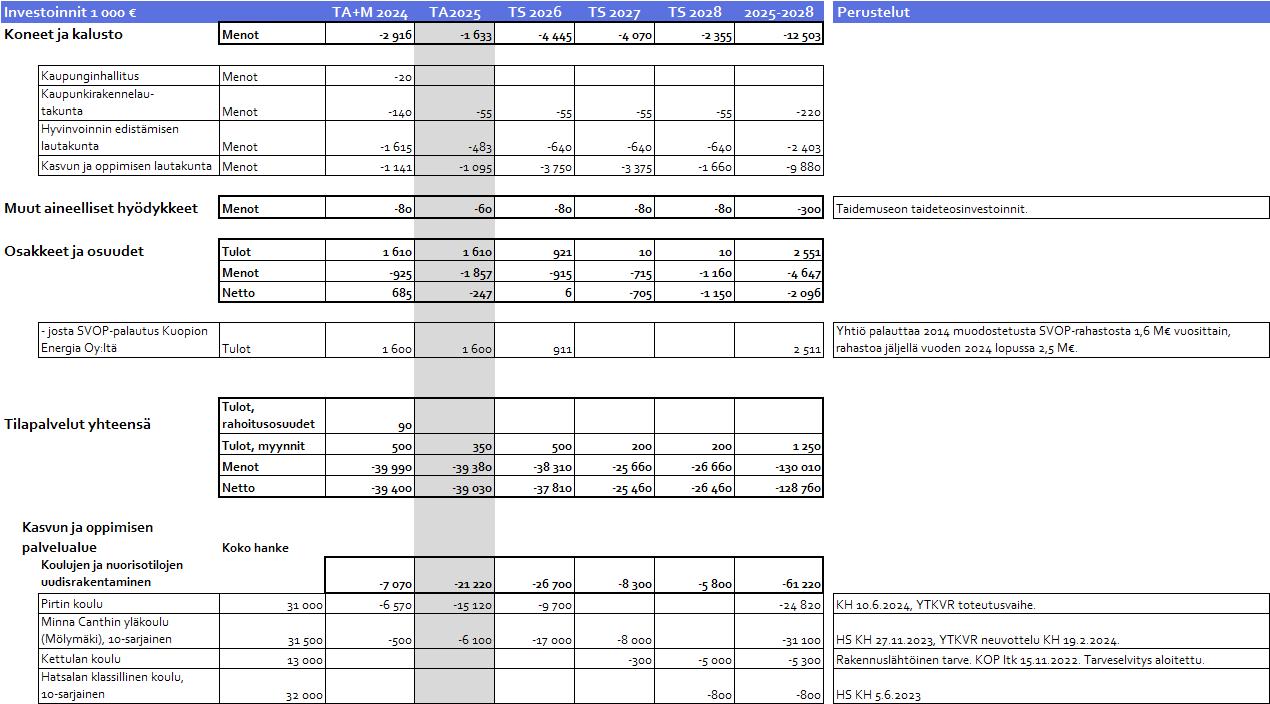
Task: Select the -17 000 value cell
Action: pyautogui.click(x=534, y=631)
